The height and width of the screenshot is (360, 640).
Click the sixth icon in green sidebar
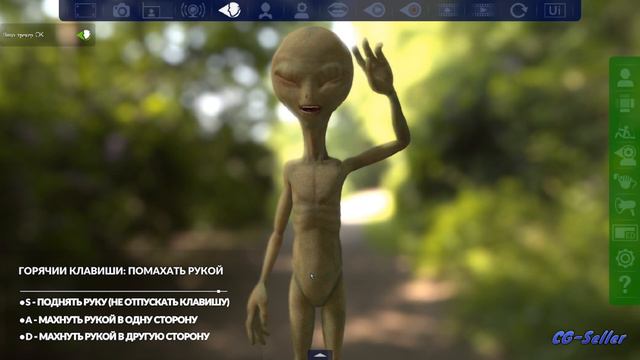(625, 207)
